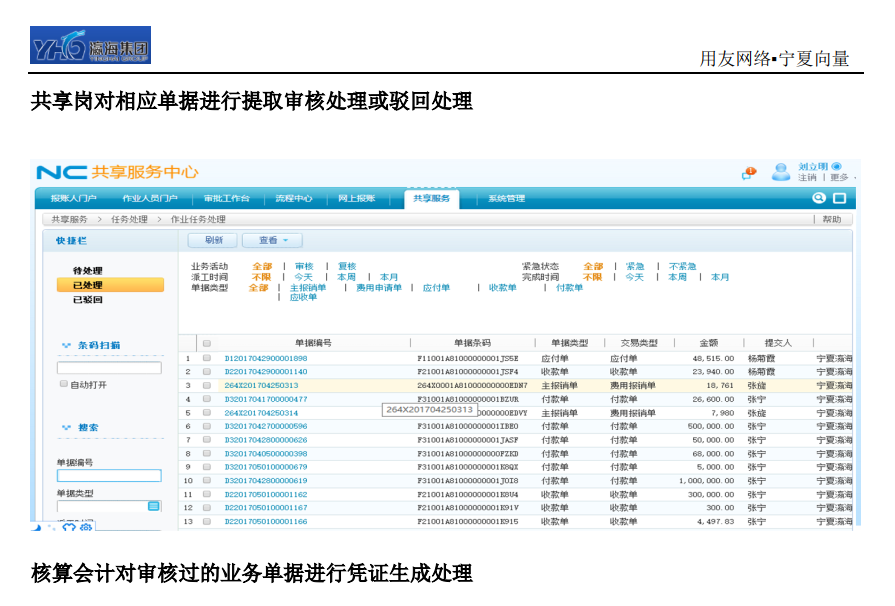Open the message notification icon

coord(749,172)
